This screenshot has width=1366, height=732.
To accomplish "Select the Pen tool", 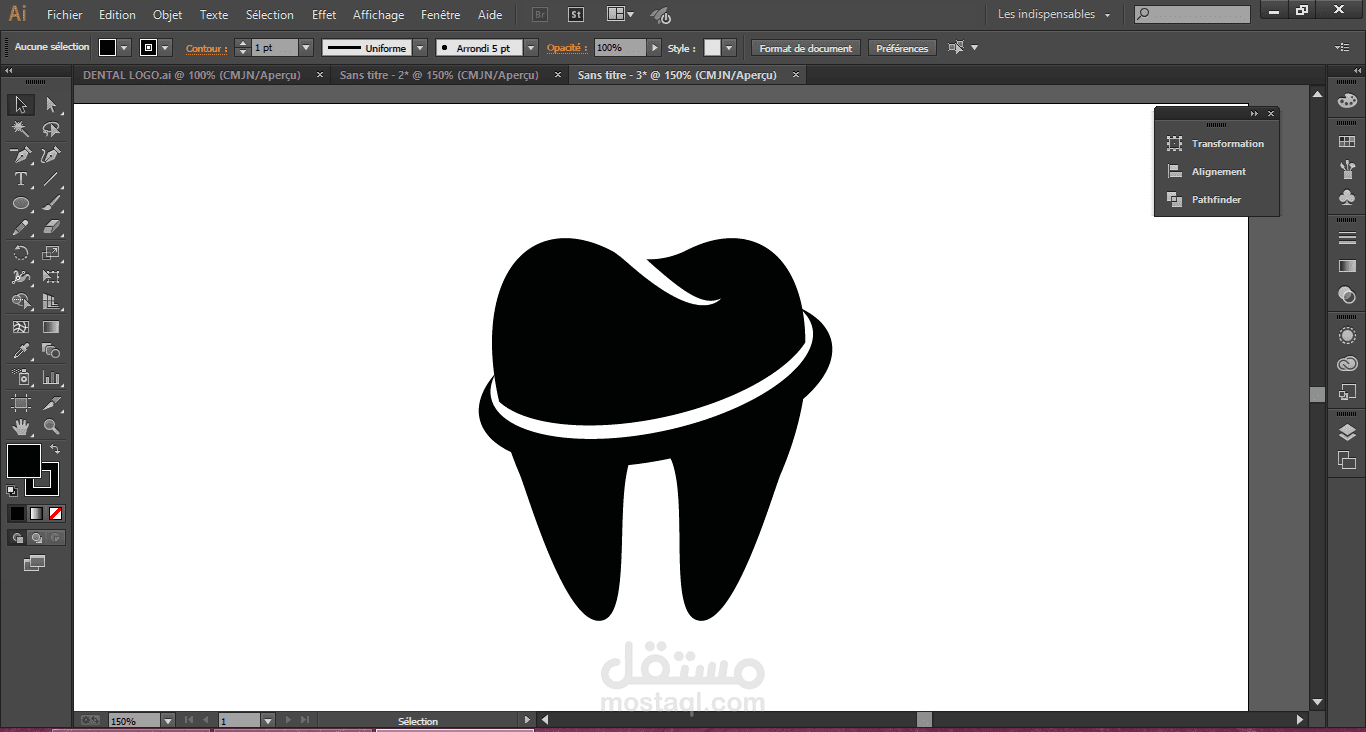I will pyautogui.click(x=20, y=155).
